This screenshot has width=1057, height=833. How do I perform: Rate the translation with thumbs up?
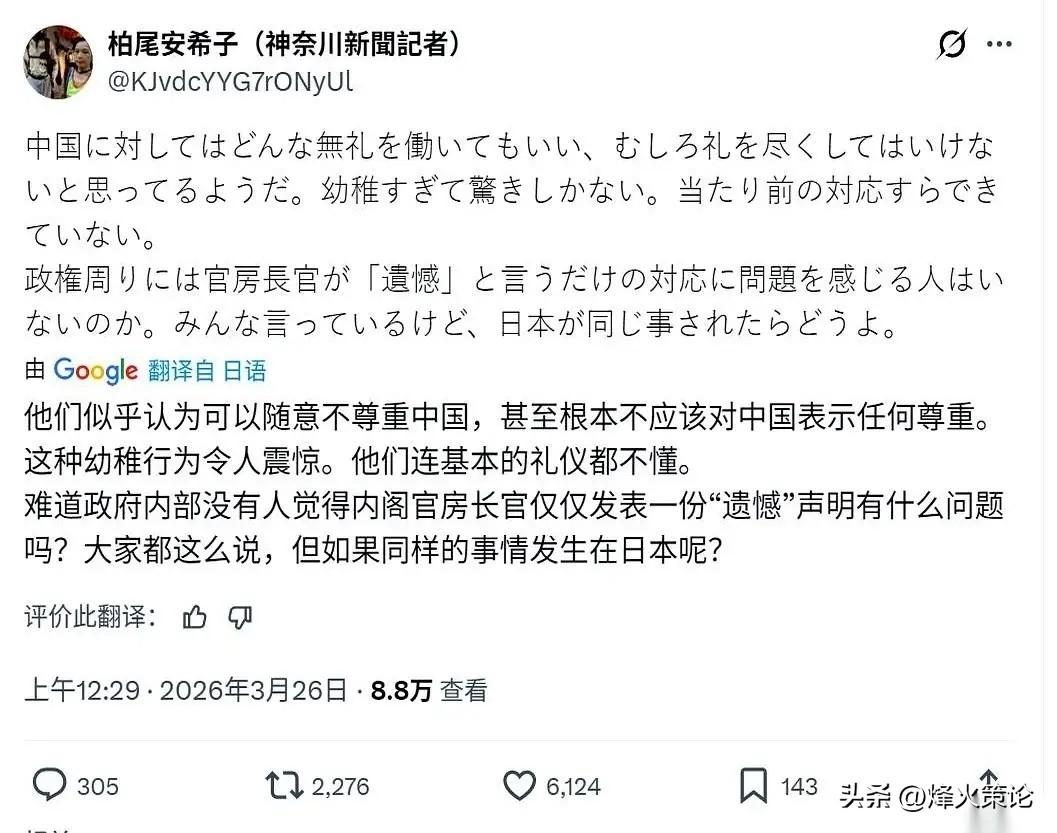coord(194,618)
